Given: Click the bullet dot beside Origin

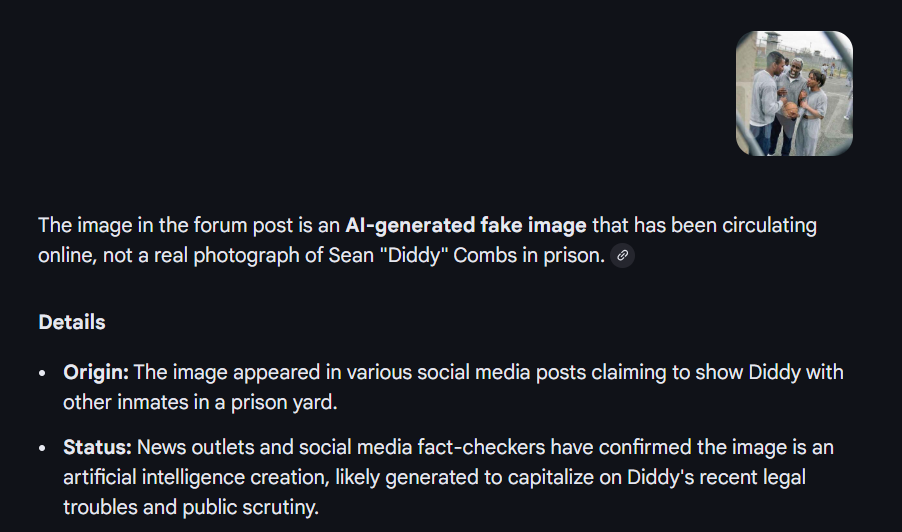Looking at the screenshot, I should (43, 374).
